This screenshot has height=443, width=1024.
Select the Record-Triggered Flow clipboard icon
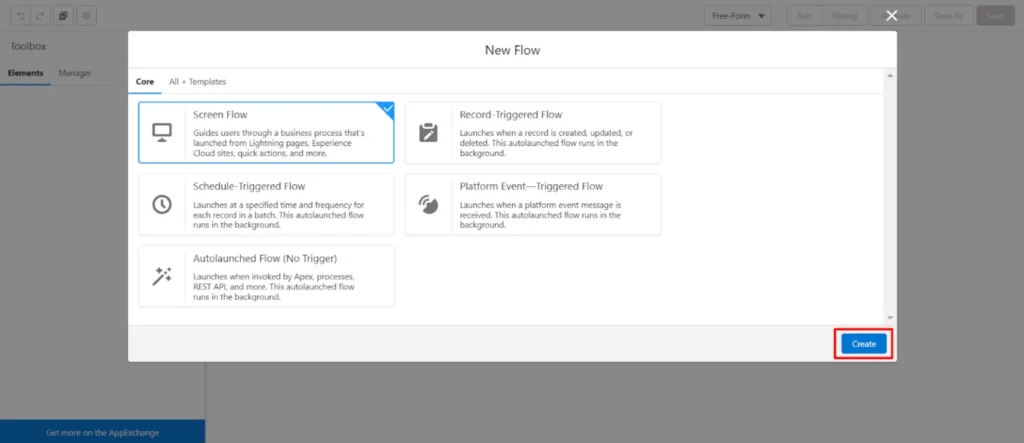click(x=428, y=132)
